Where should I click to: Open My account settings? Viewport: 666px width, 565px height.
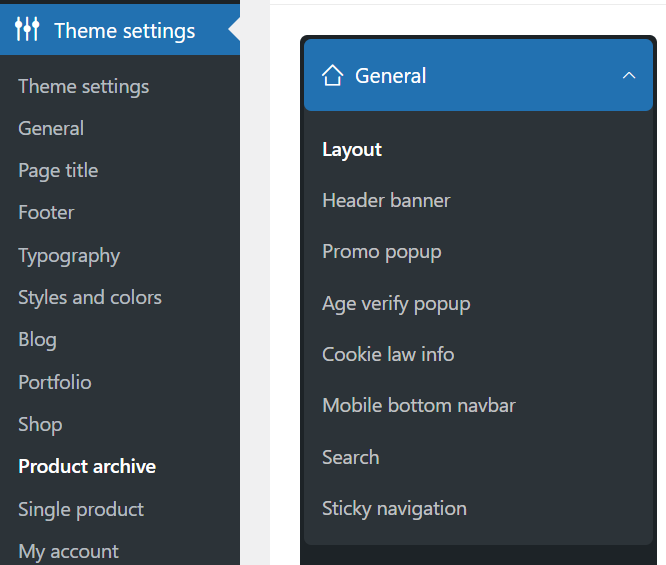click(x=68, y=551)
